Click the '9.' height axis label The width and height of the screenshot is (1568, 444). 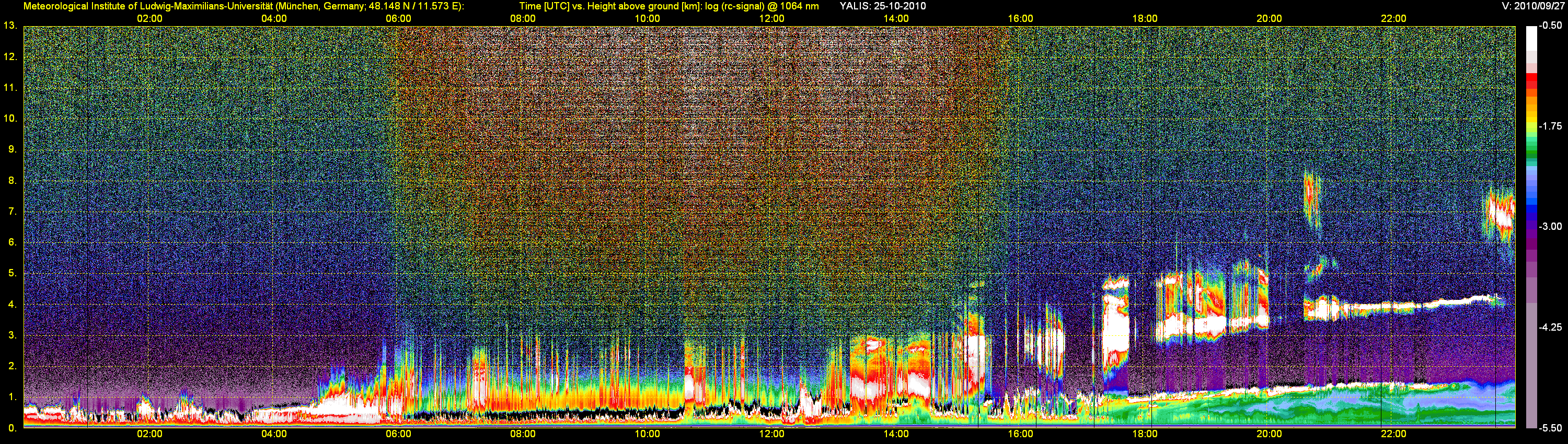coord(12,149)
